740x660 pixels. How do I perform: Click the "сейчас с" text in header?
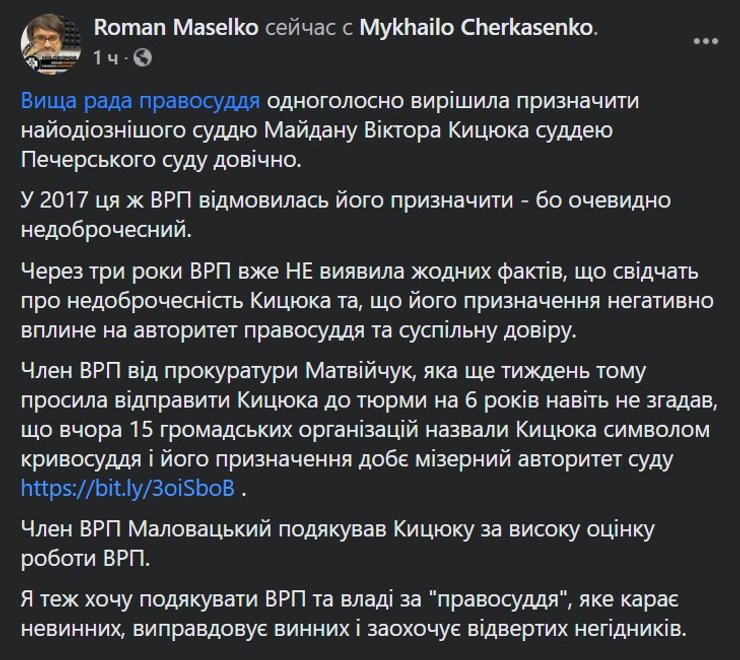[x=306, y=29]
